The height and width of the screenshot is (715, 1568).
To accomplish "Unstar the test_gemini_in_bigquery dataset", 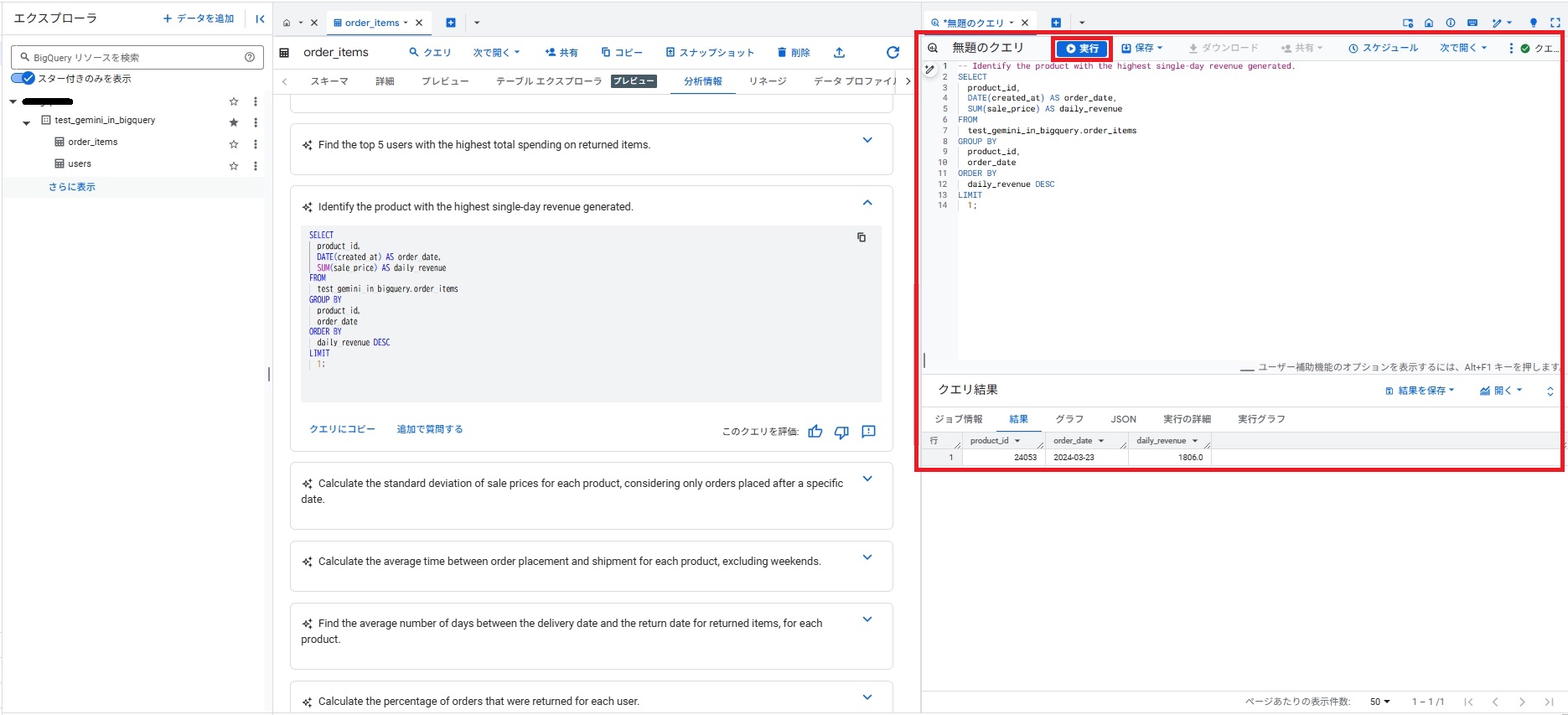I will [234, 122].
